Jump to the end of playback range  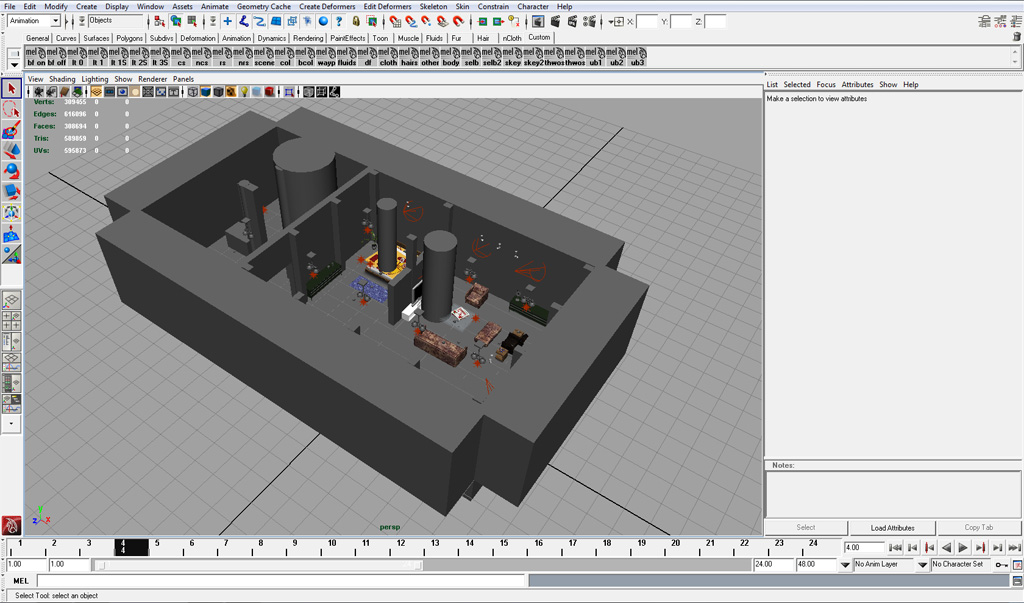1014,547
